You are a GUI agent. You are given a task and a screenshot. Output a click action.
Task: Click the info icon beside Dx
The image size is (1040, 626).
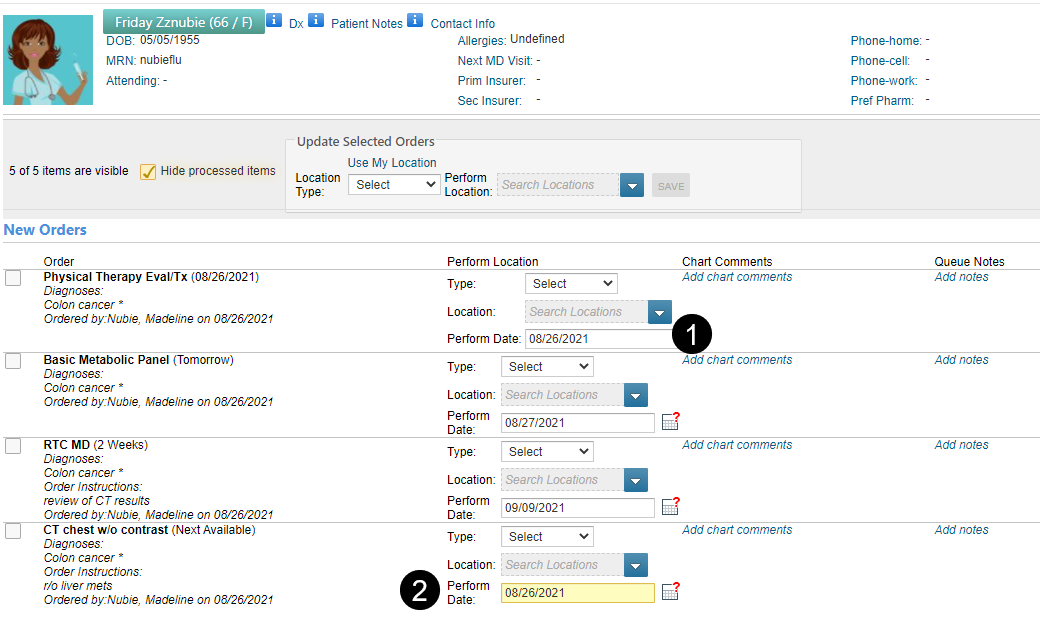point(316,20)
